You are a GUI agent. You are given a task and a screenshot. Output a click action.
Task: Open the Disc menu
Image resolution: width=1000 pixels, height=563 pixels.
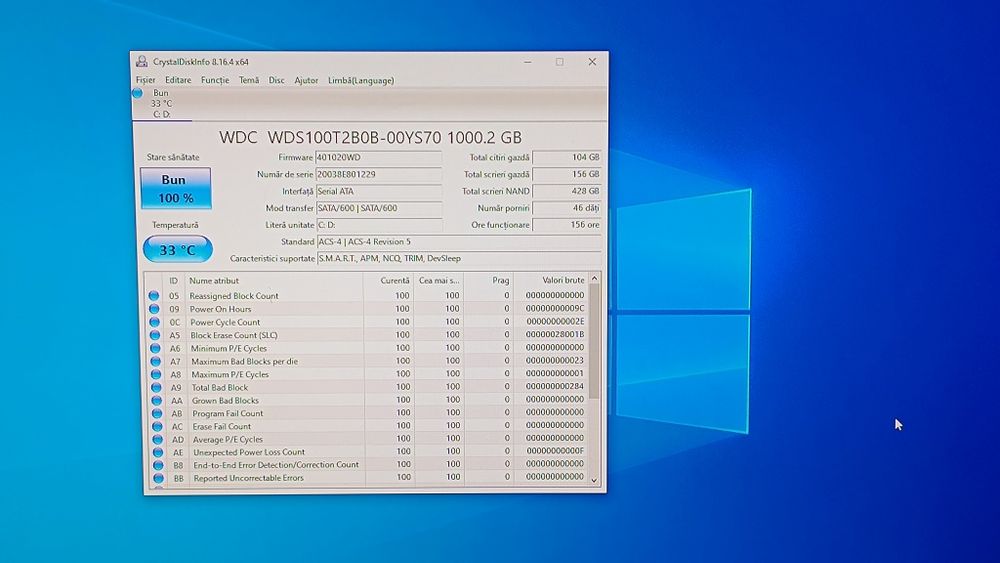pyautogui.click(x=277, y=80)
